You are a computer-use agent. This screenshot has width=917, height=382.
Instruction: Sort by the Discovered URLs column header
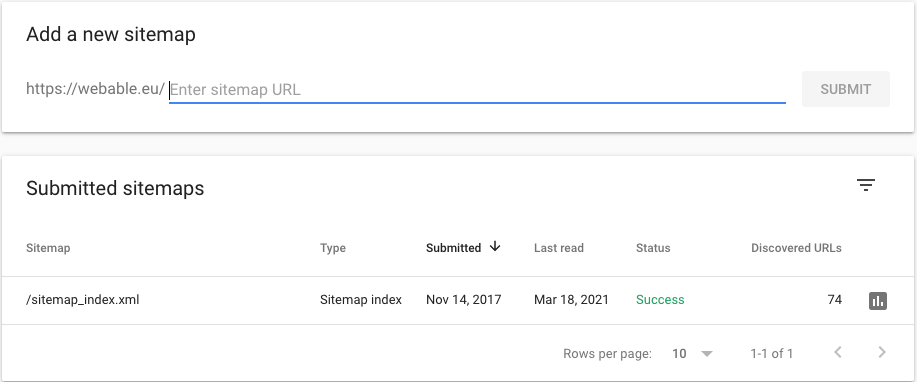click(796, 247)
